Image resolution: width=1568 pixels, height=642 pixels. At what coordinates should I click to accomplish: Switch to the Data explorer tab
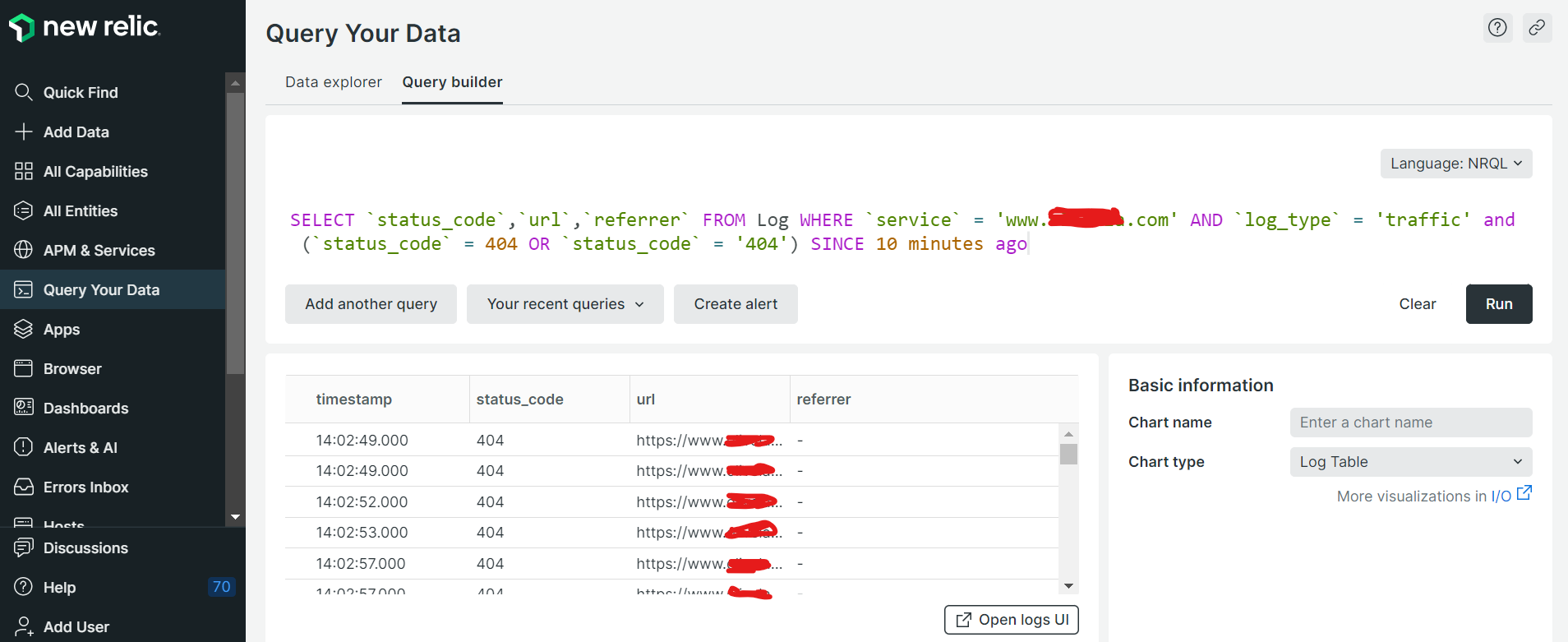[333, 82]
